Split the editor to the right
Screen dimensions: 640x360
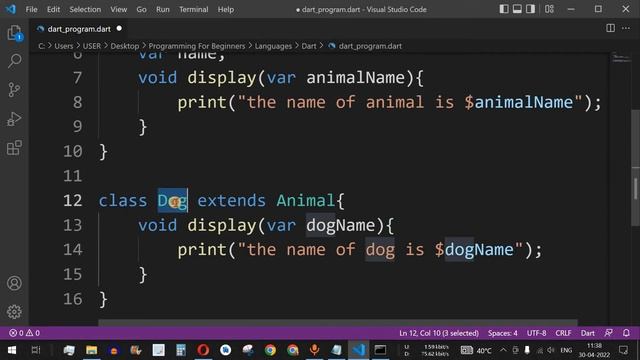tap(610, 28)
